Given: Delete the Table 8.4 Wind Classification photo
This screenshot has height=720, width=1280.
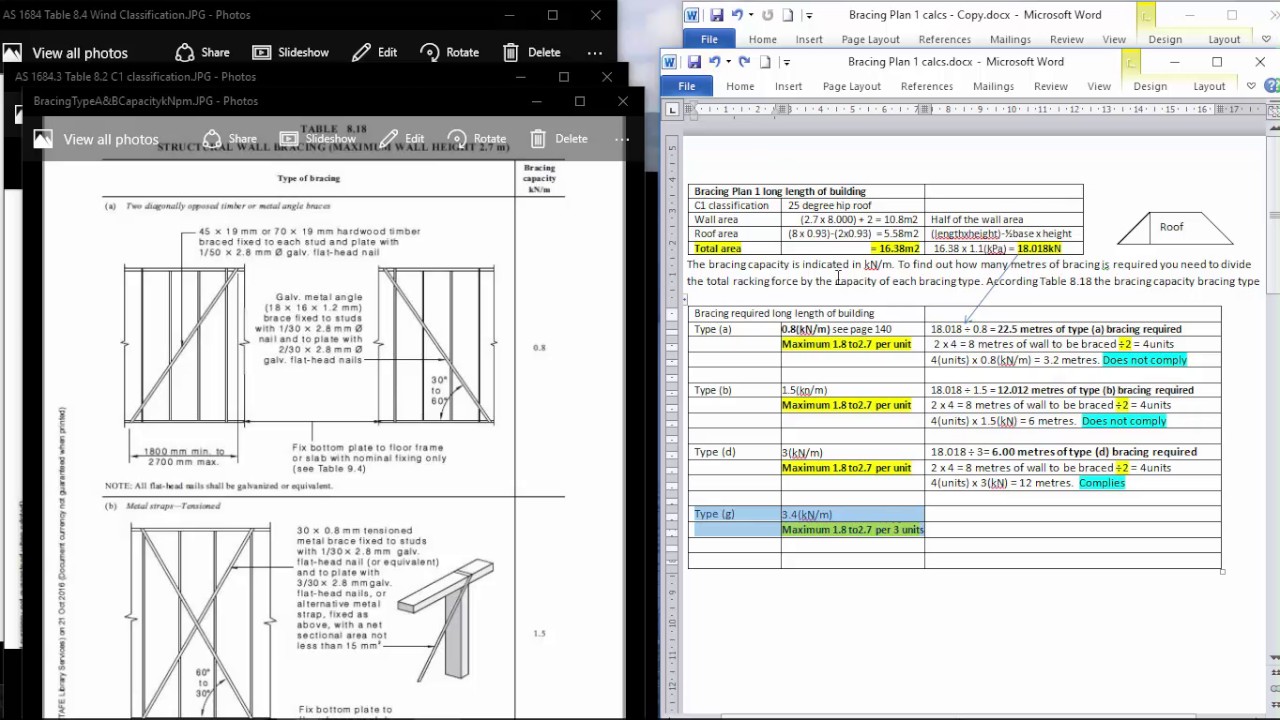Looking at the screenshot, I should coord(531,52).
